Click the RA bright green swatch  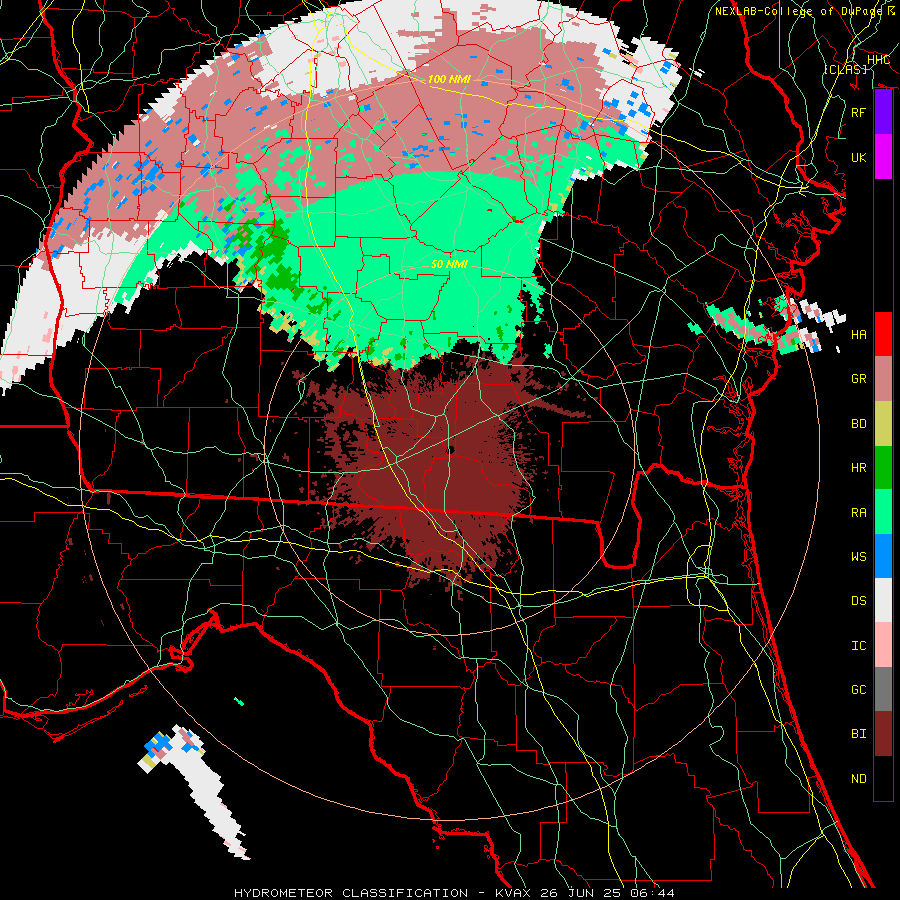pos(883,512)
